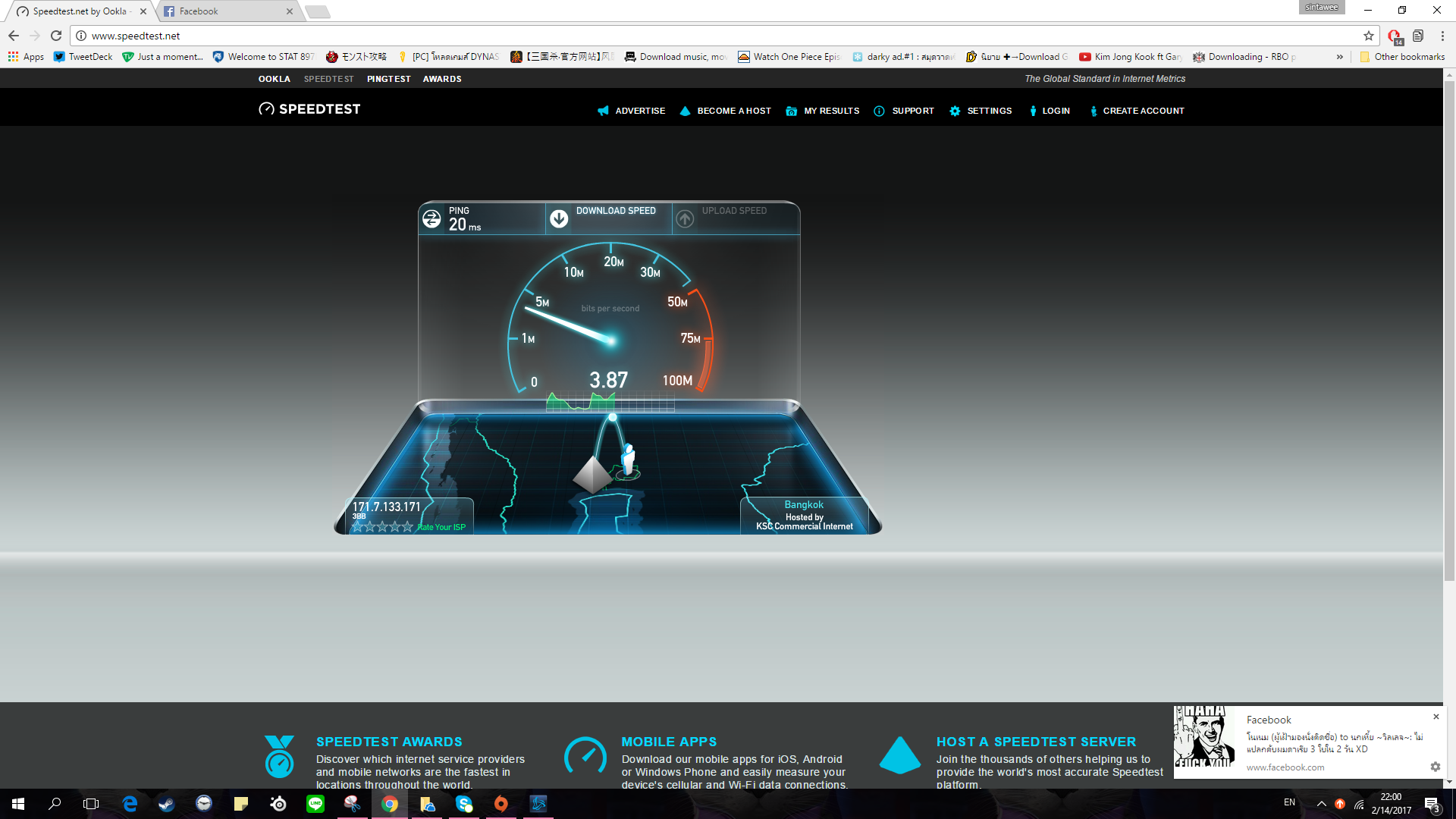This screenshot has width=1456, height=819.
Task: Open Other bookmarks folder
Action: (1403, 57)
